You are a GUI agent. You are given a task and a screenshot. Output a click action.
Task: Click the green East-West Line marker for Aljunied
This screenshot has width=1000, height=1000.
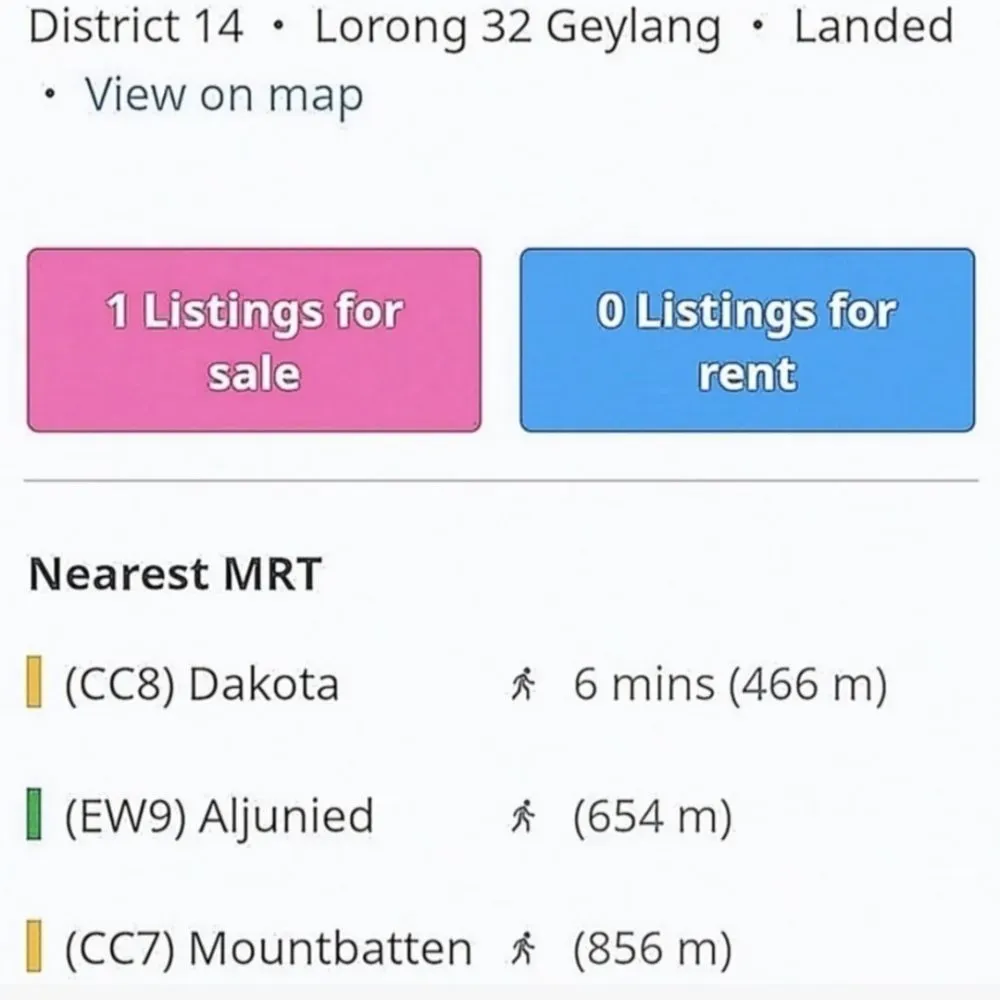point(34,814)
